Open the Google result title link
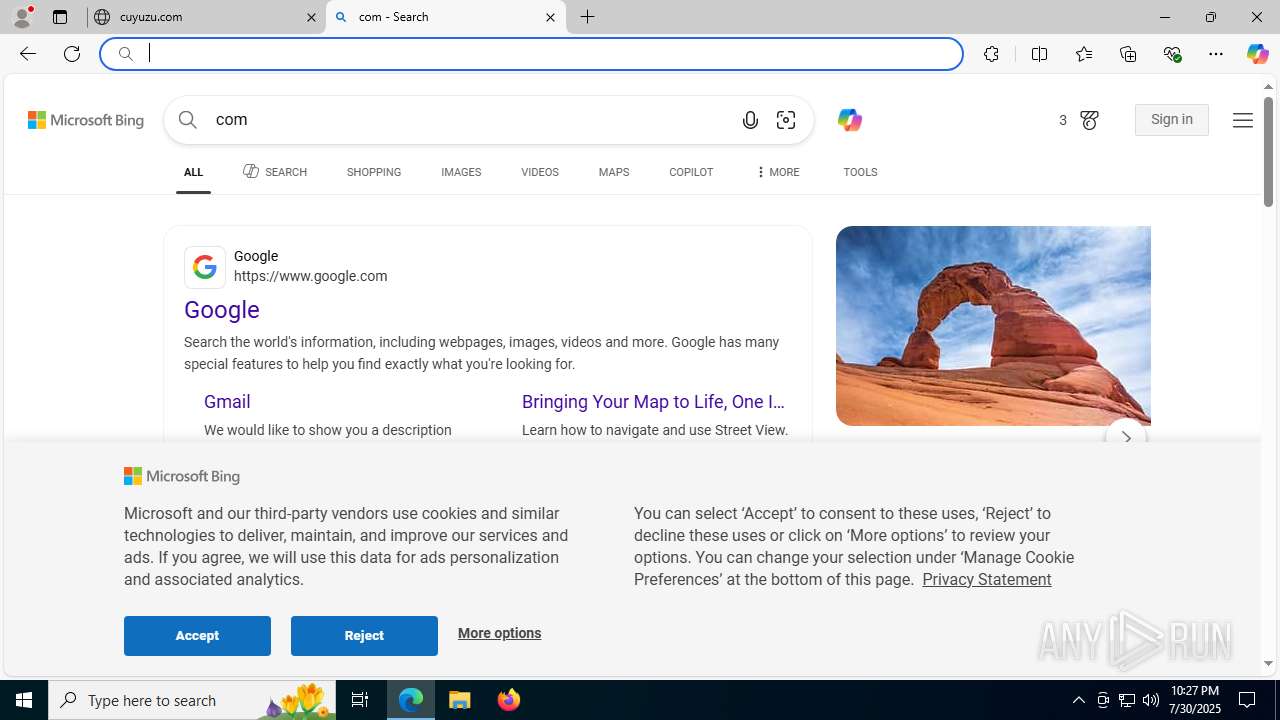Viewport: 1280px width, 720px height. (222, 310)
